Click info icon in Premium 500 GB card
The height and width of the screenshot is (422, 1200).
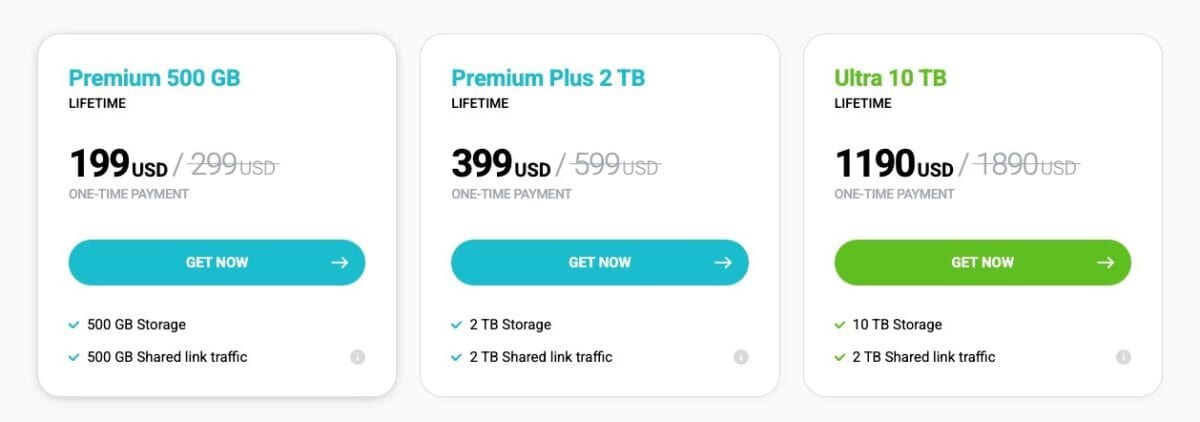pos(358,357)
